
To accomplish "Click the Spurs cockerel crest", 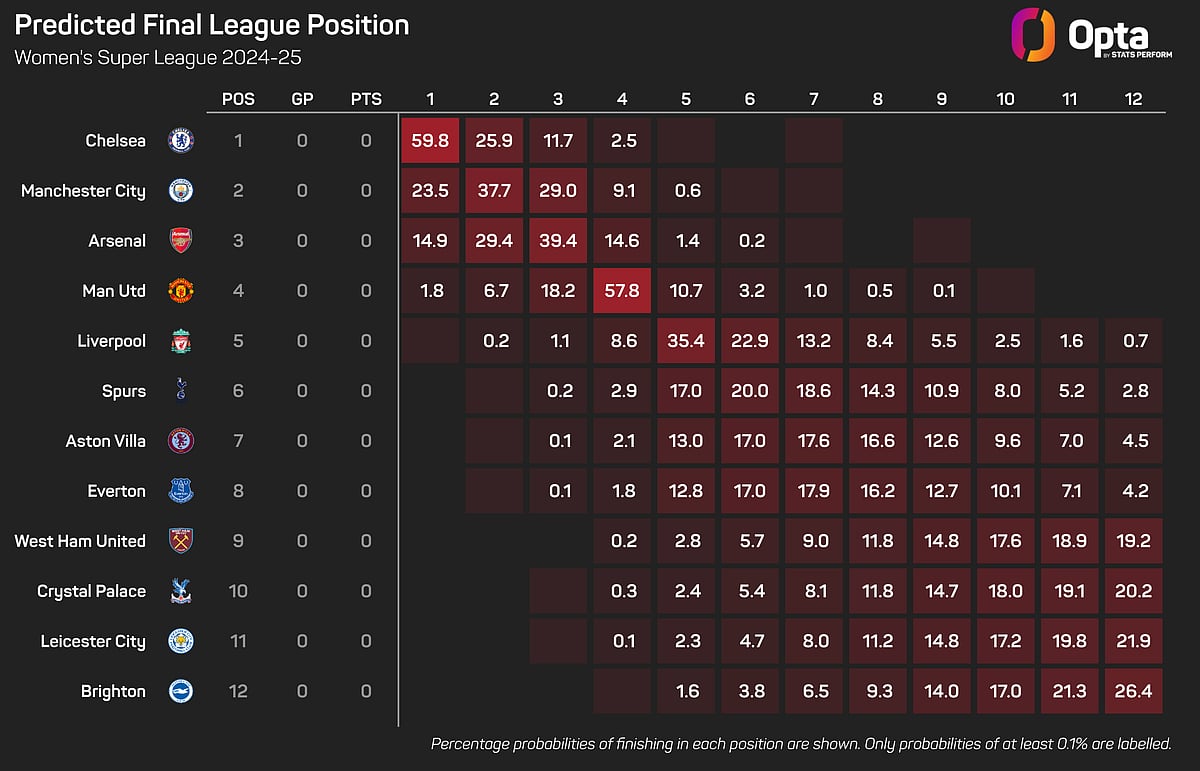I will pos(181,391).
